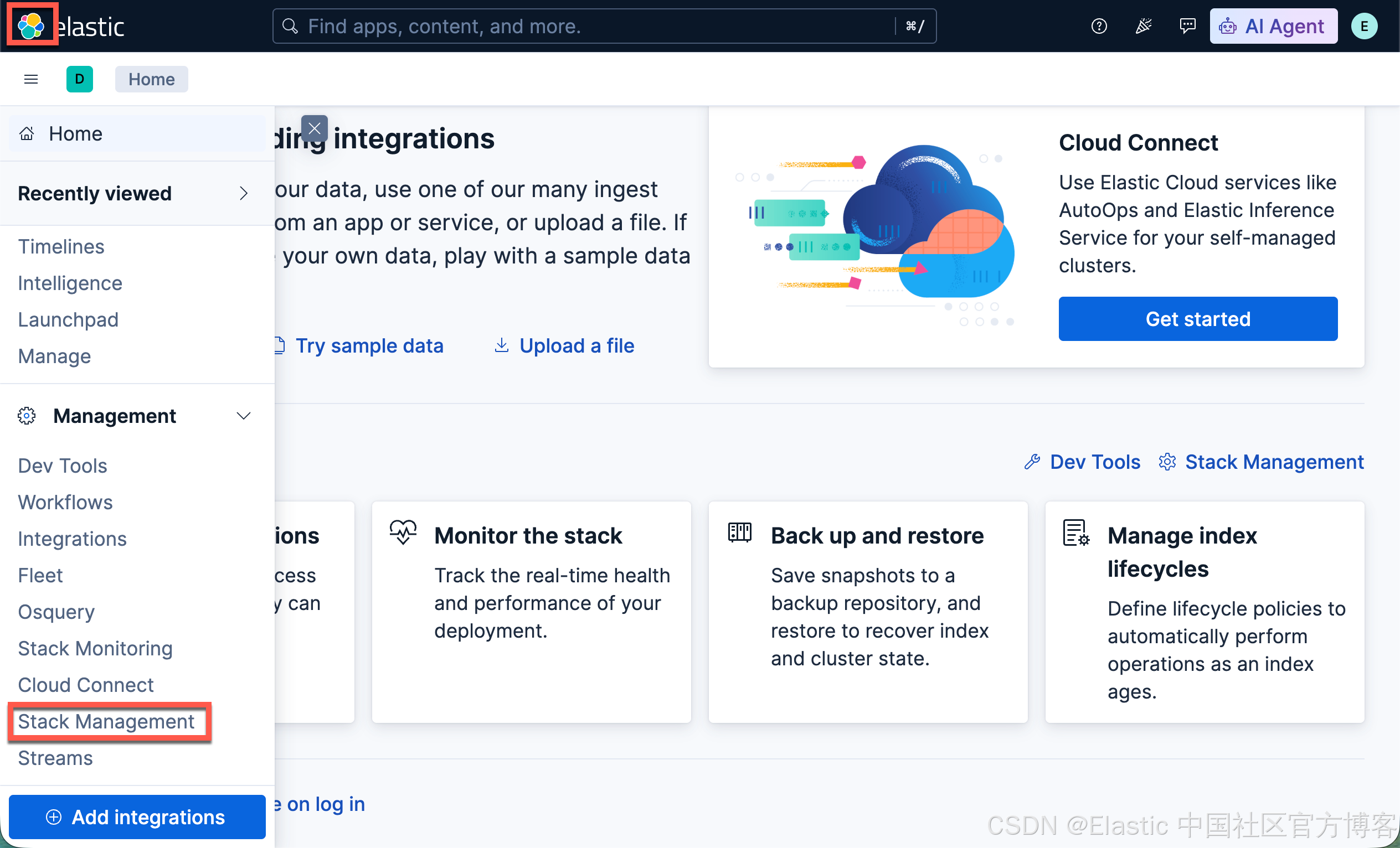Image resolution: width=1400 pixels, height=848 pixels.
Task: Open the Monitor the stack card title
Action: click(528, 536)
